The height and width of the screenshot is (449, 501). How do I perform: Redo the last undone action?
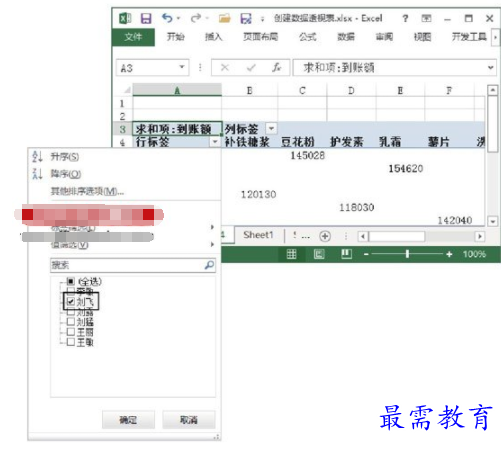click(x=196, y=18)
